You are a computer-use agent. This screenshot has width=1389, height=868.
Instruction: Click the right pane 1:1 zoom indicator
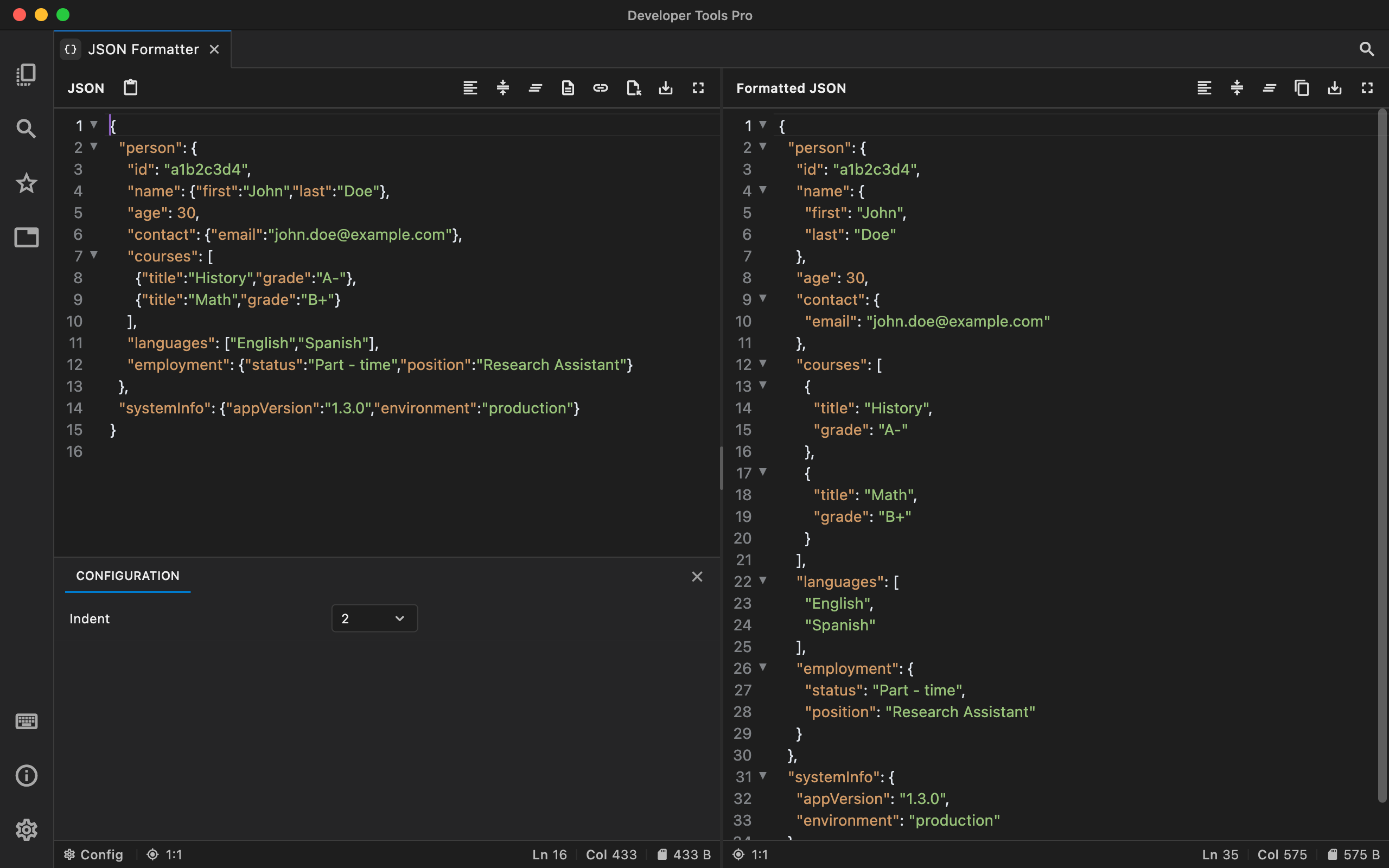750,854
